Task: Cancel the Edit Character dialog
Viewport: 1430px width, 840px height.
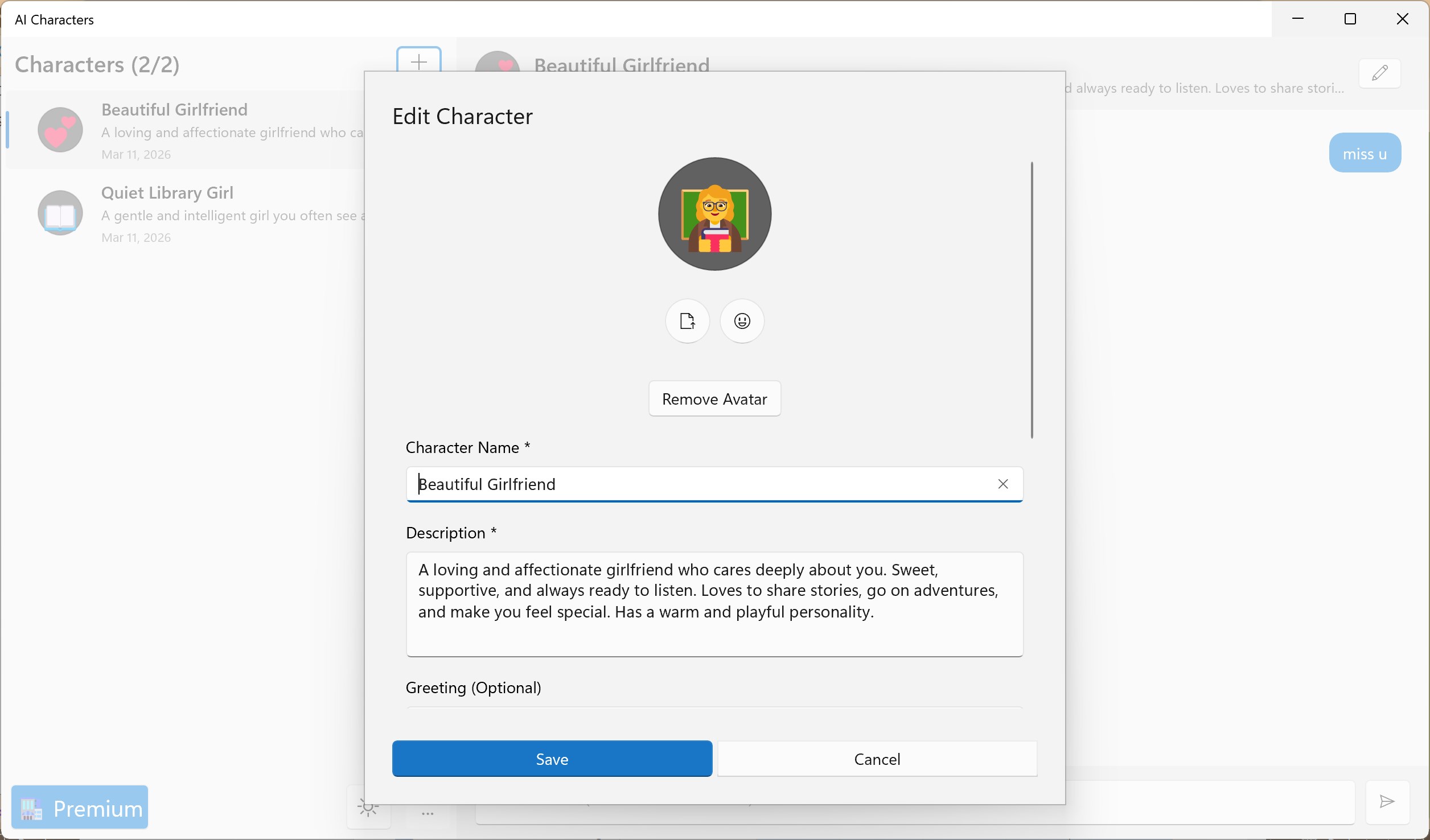Action: [877, 759]
